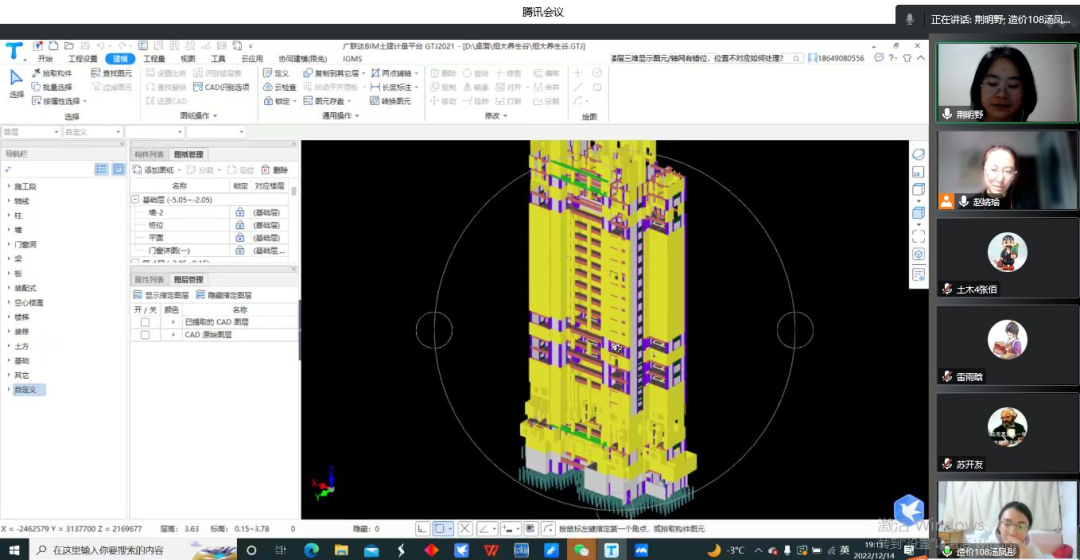This screenshot has width=1080, height=560.
Task: Click the 定义 define tool
Action: click(x=276, y=73)
